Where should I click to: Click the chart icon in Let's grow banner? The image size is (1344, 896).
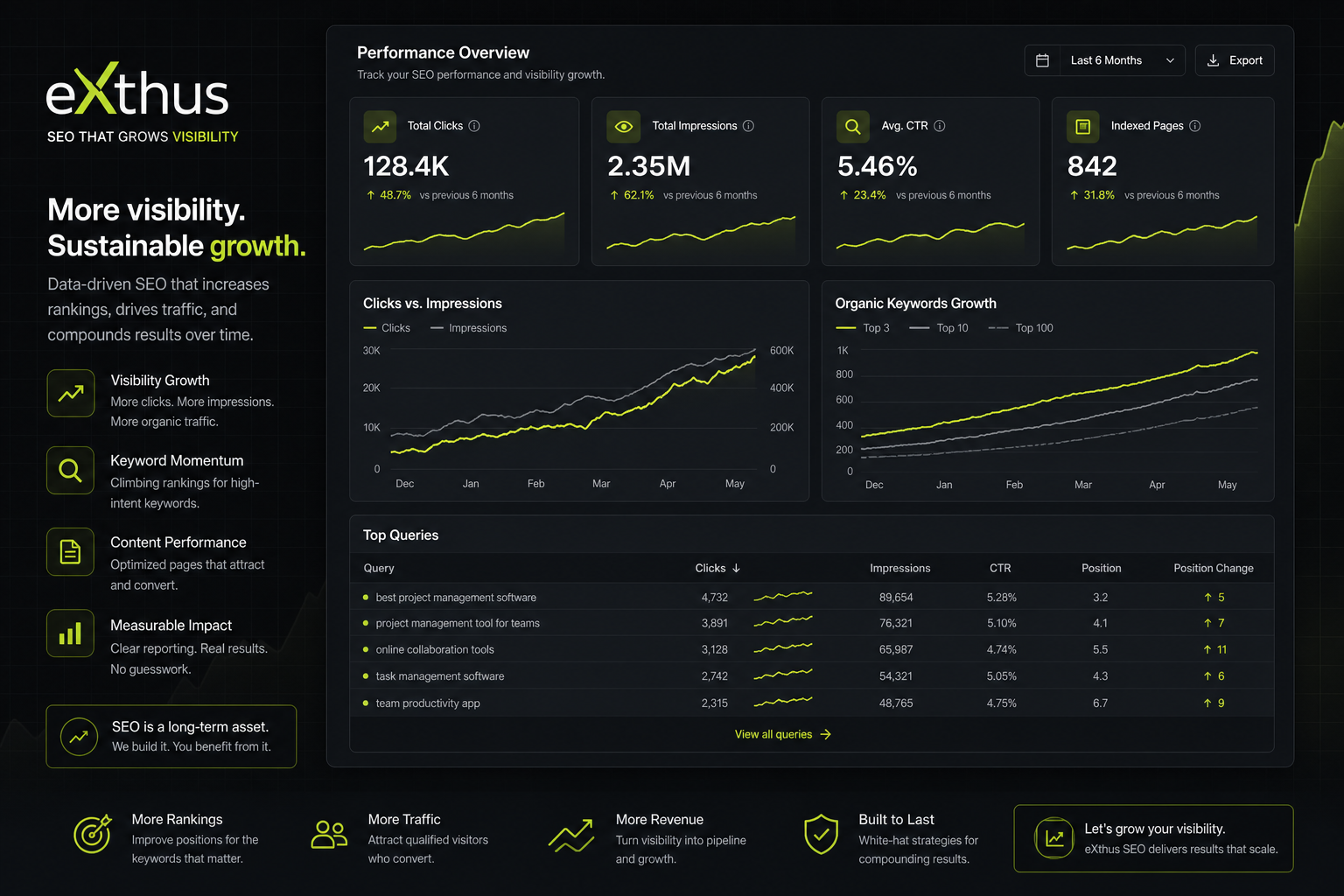pos(1054,838)
